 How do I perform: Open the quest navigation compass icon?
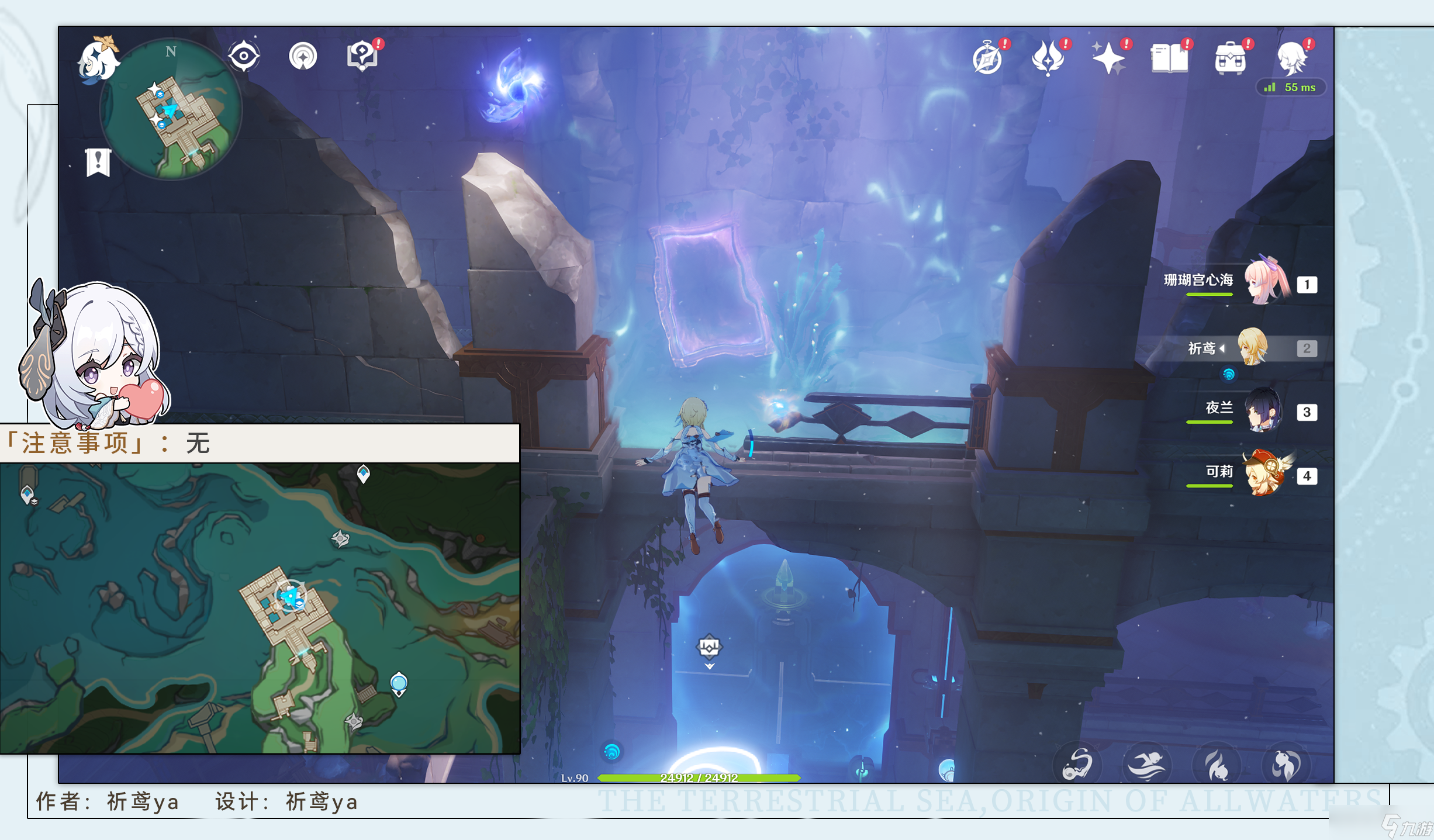(x=303, y=57)
